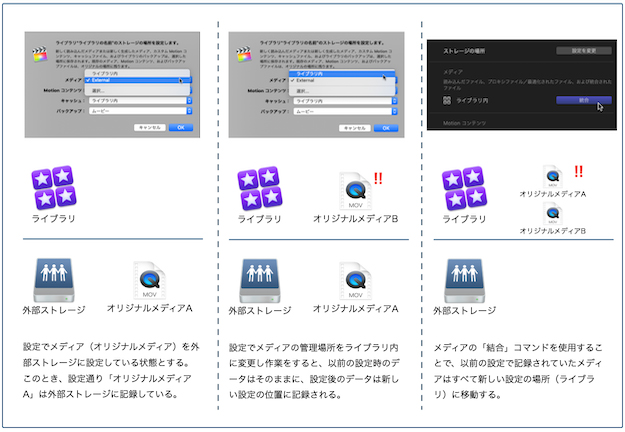Select the Original Media B file in the right panel
625x432 pixels.
[x=552, y=213]
